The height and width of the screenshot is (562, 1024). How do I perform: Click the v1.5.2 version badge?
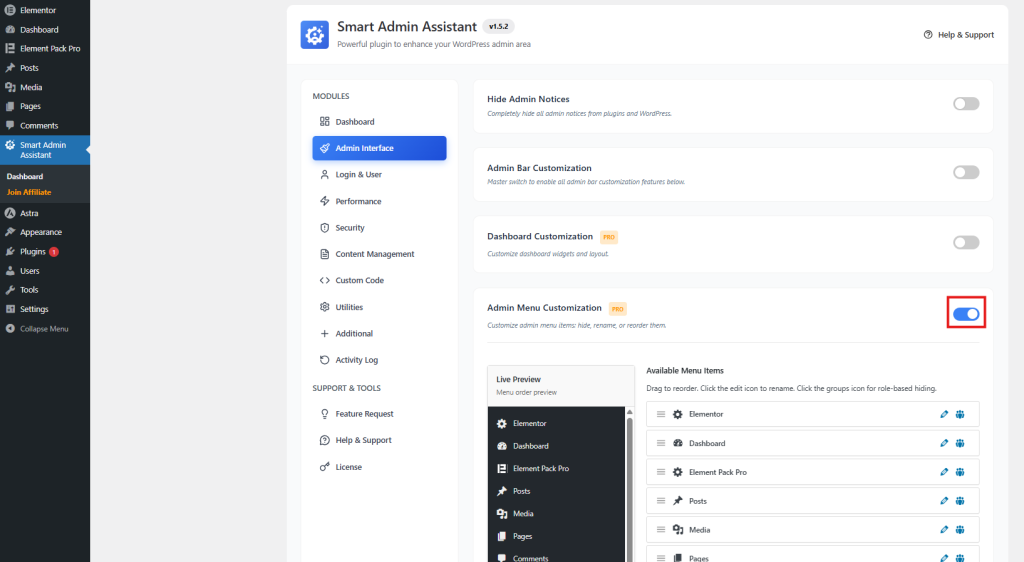498,27
